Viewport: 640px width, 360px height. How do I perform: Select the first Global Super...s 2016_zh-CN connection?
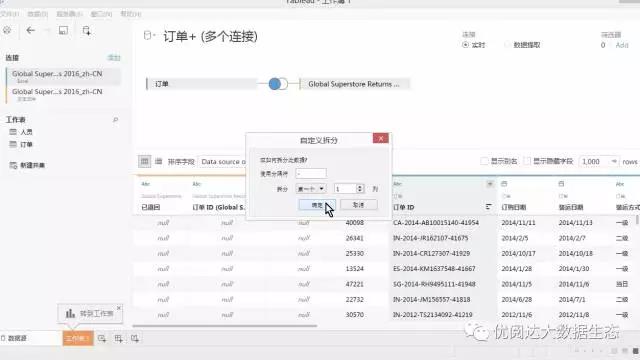coord(64,76)
